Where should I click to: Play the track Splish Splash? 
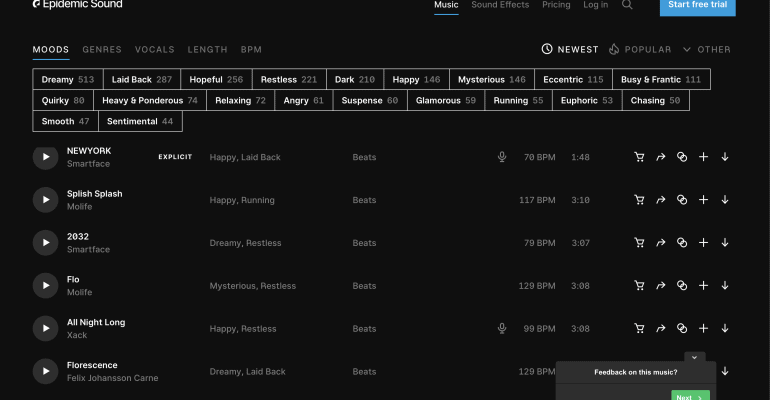pyautogui.click(x=46, y=200)
